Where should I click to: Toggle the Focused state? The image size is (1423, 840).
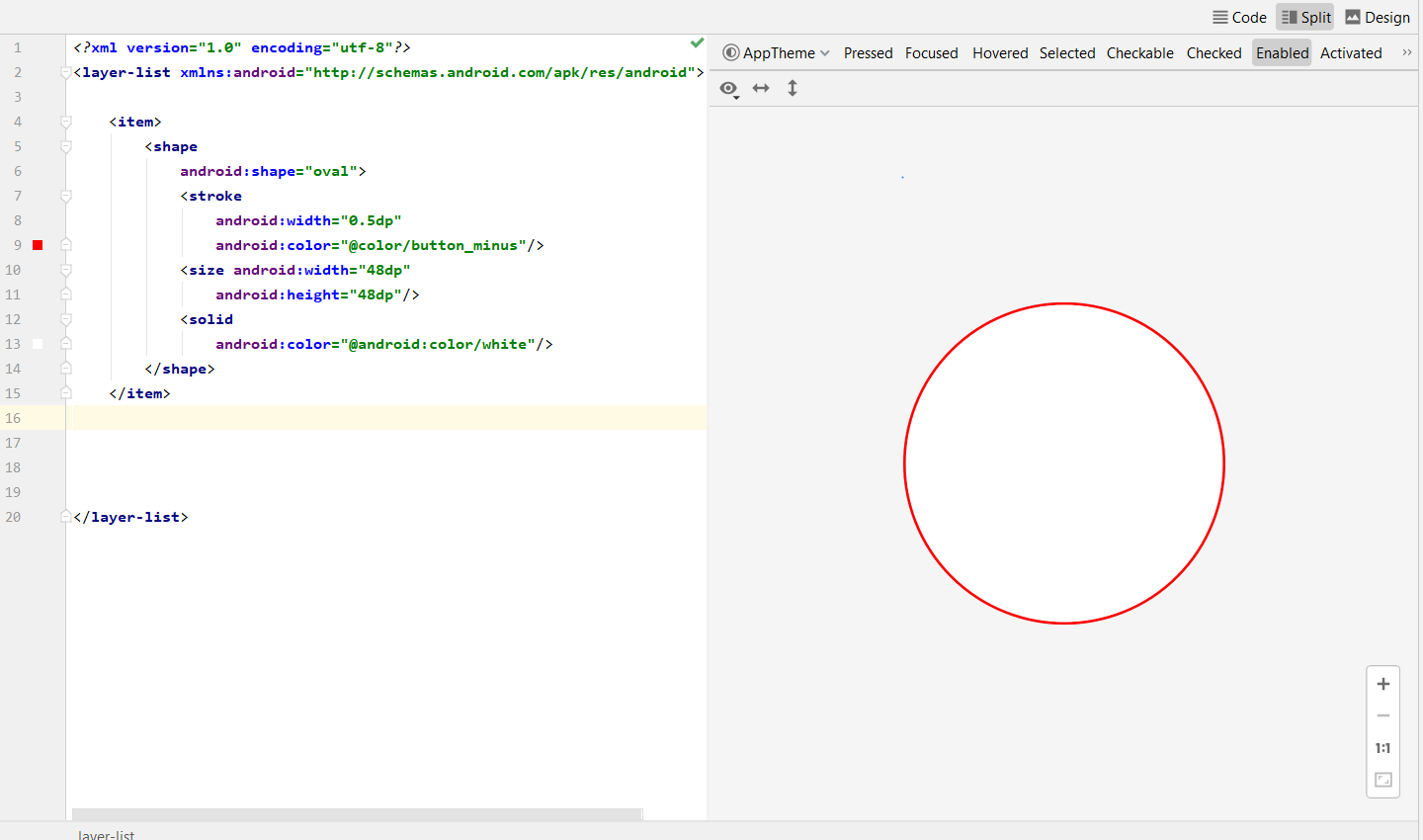pos(931,53)
